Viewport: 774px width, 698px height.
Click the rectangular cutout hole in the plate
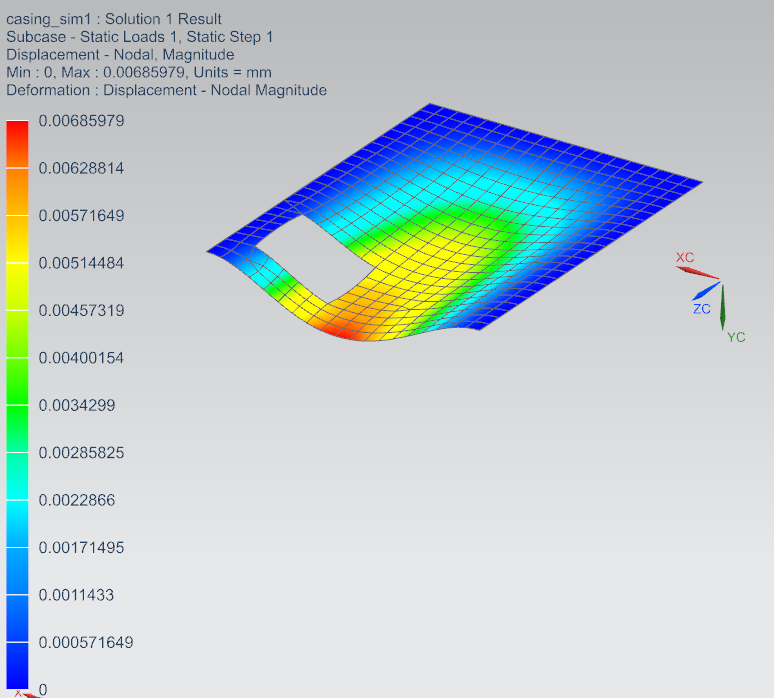[x=316, y=257]
